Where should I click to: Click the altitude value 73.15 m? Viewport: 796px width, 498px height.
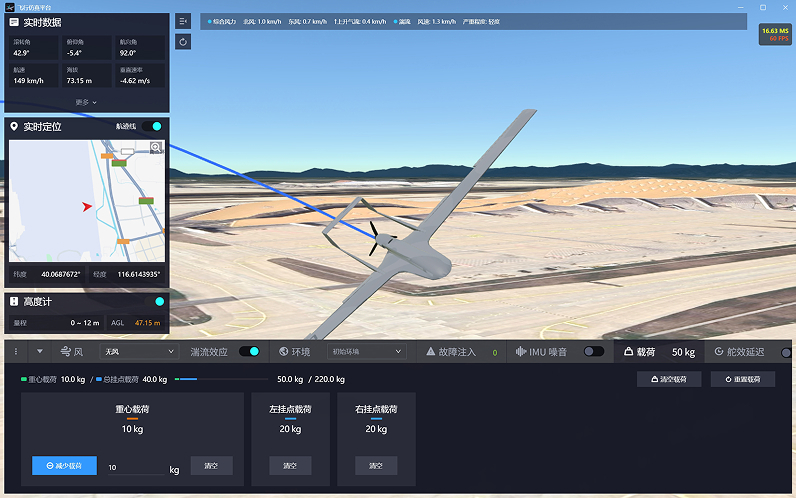(x=79, y=81)
